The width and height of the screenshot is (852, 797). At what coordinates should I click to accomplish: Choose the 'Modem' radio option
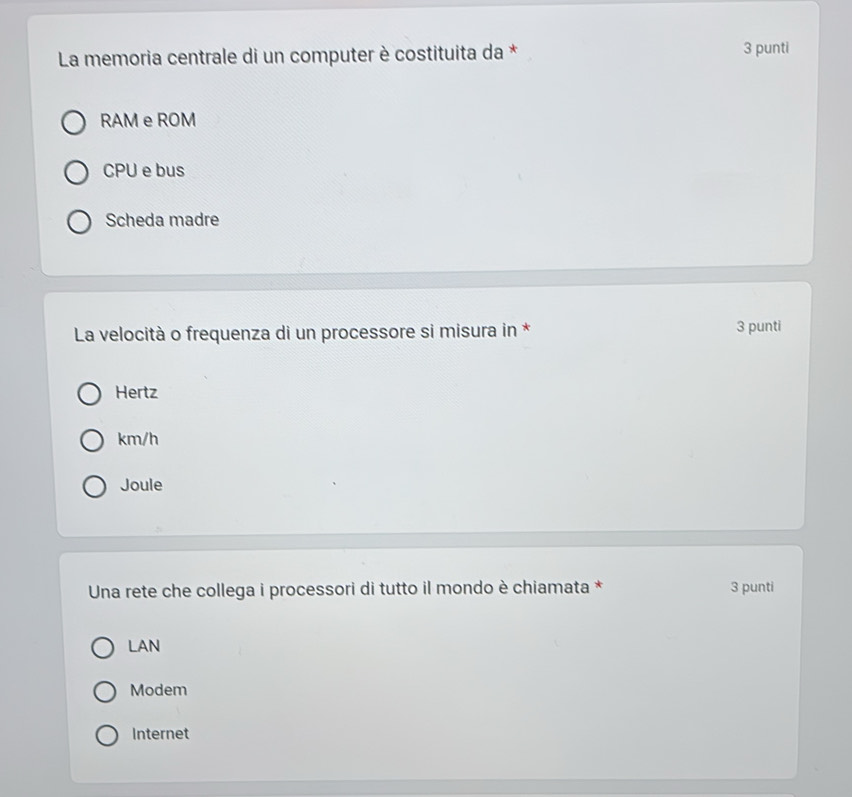[x=104, y=692]
